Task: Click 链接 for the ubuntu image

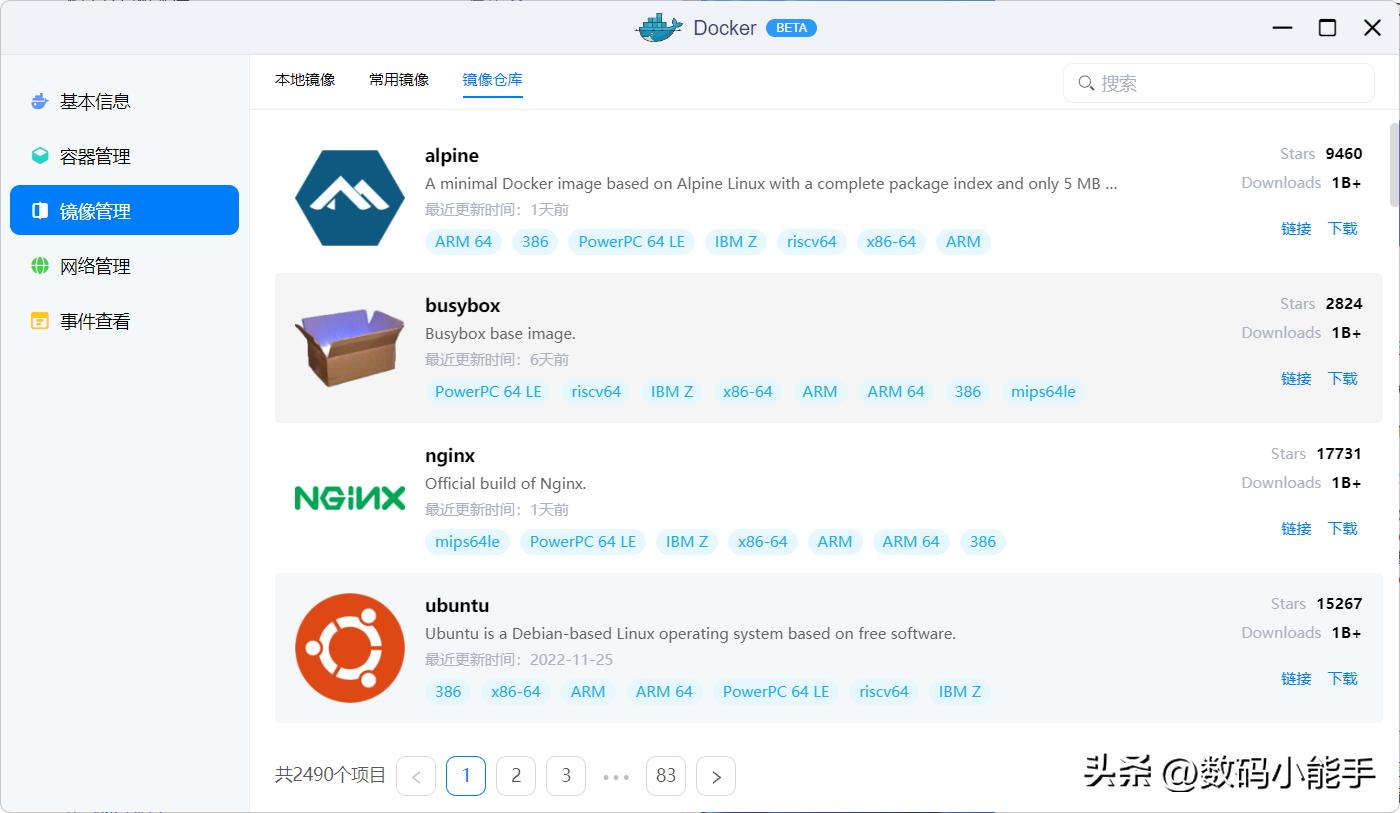Action: tap(1296, 678)
